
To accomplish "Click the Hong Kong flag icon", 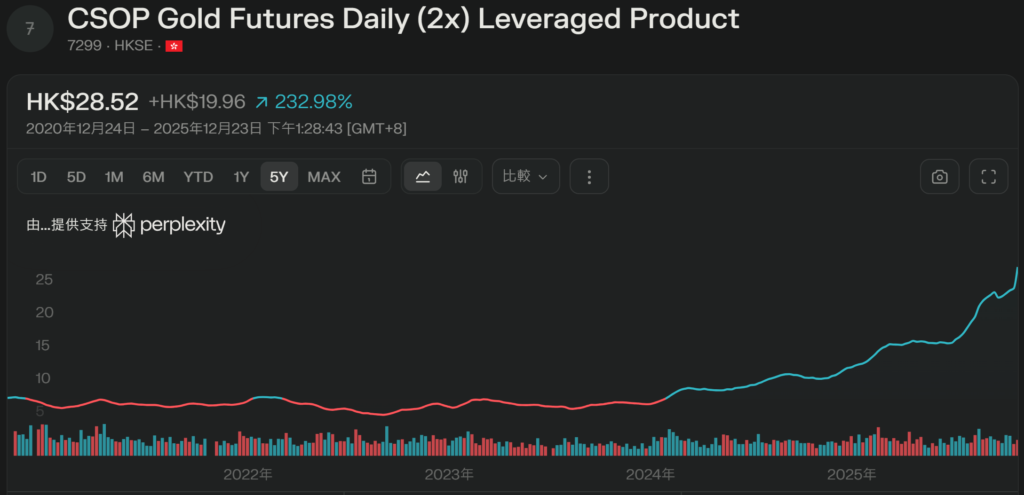I will 174,46.
